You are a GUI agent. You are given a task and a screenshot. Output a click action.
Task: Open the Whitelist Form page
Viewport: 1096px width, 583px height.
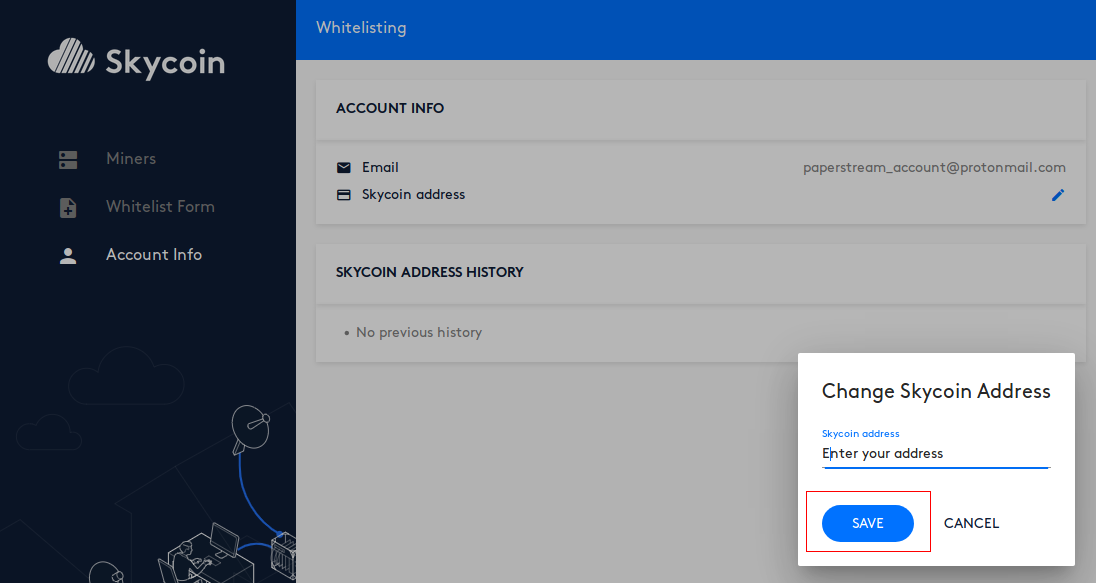160,207
